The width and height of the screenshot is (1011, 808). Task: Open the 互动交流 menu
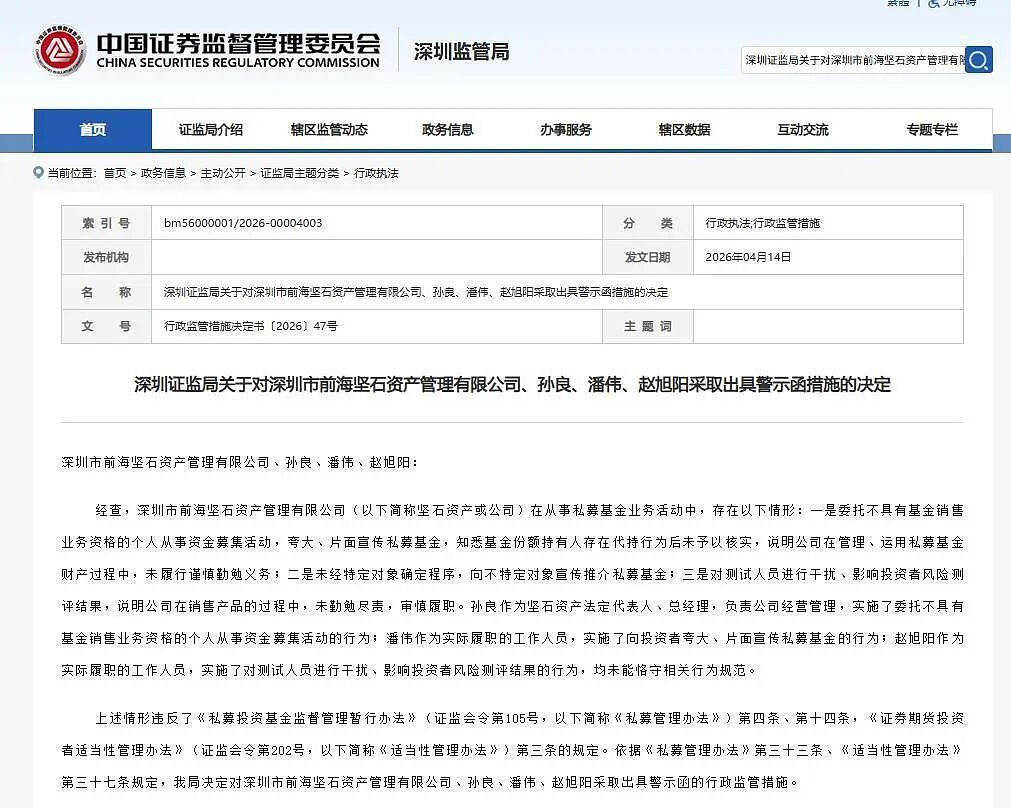[803, 130]
